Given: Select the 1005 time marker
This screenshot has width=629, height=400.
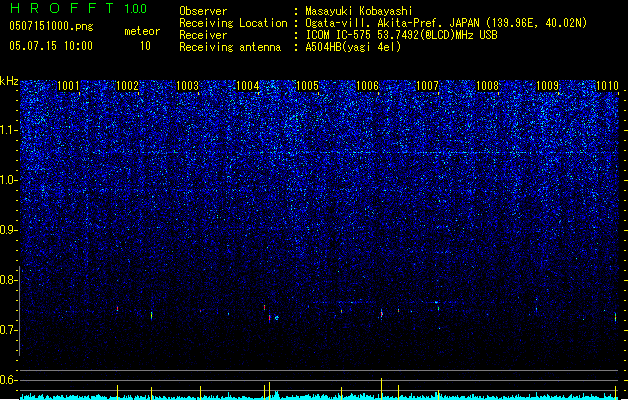Looking at the screenshot, I should (x=307, y=86).
